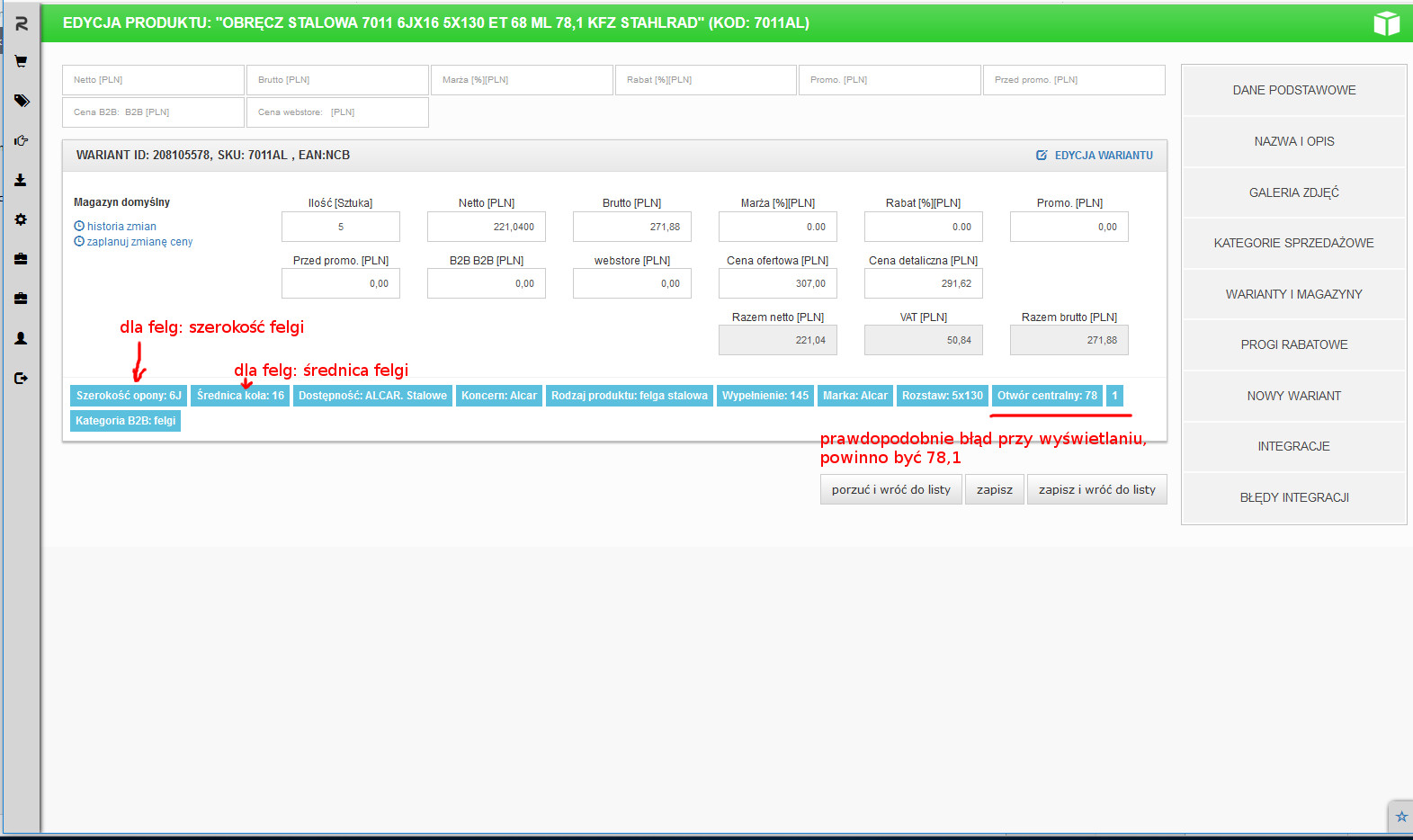Click the porzuć i wróć do listy button

[x=890, y=489]
